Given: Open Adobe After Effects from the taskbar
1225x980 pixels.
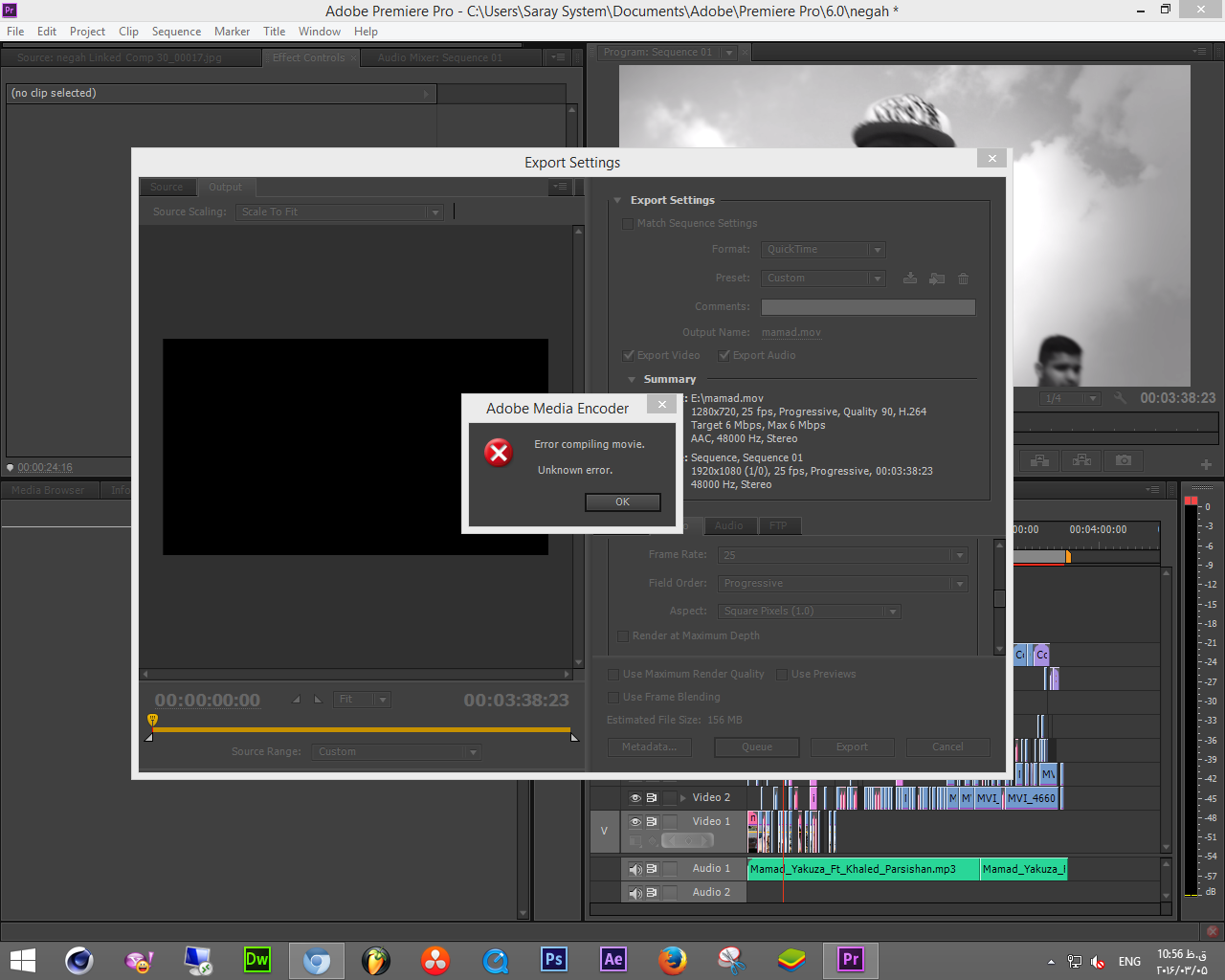Looking at the screenshot, I should [x=613, y=960].
